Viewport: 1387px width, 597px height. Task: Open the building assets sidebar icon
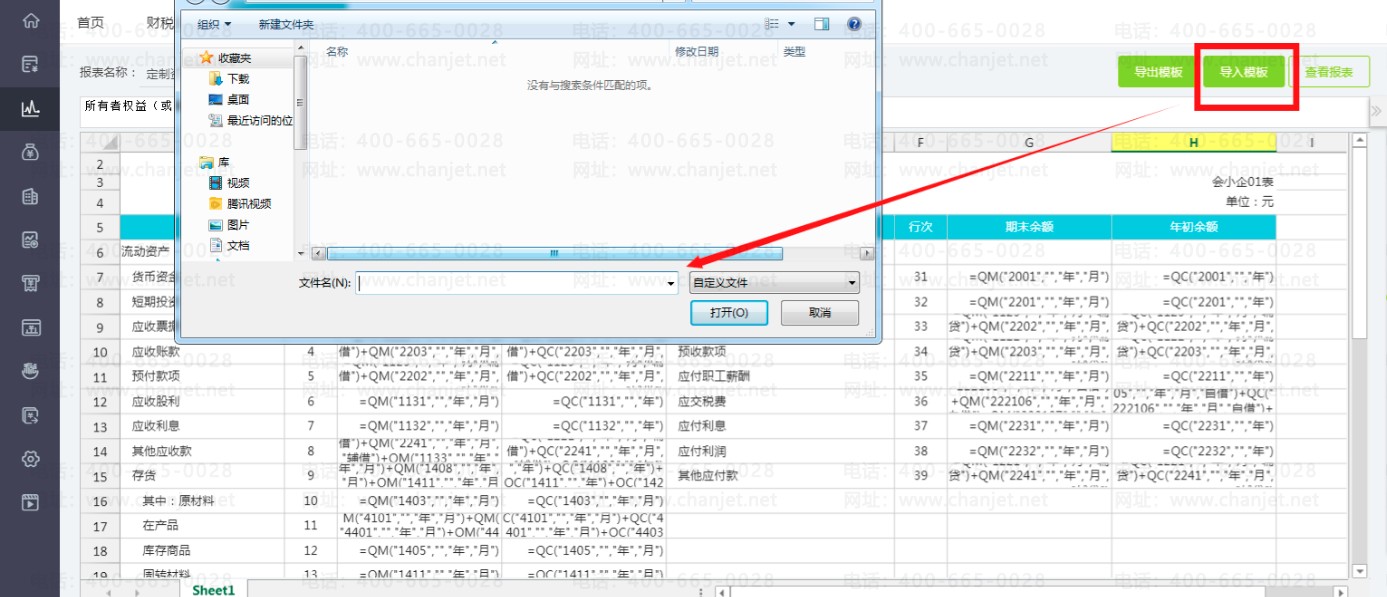(x=31, y=196)
